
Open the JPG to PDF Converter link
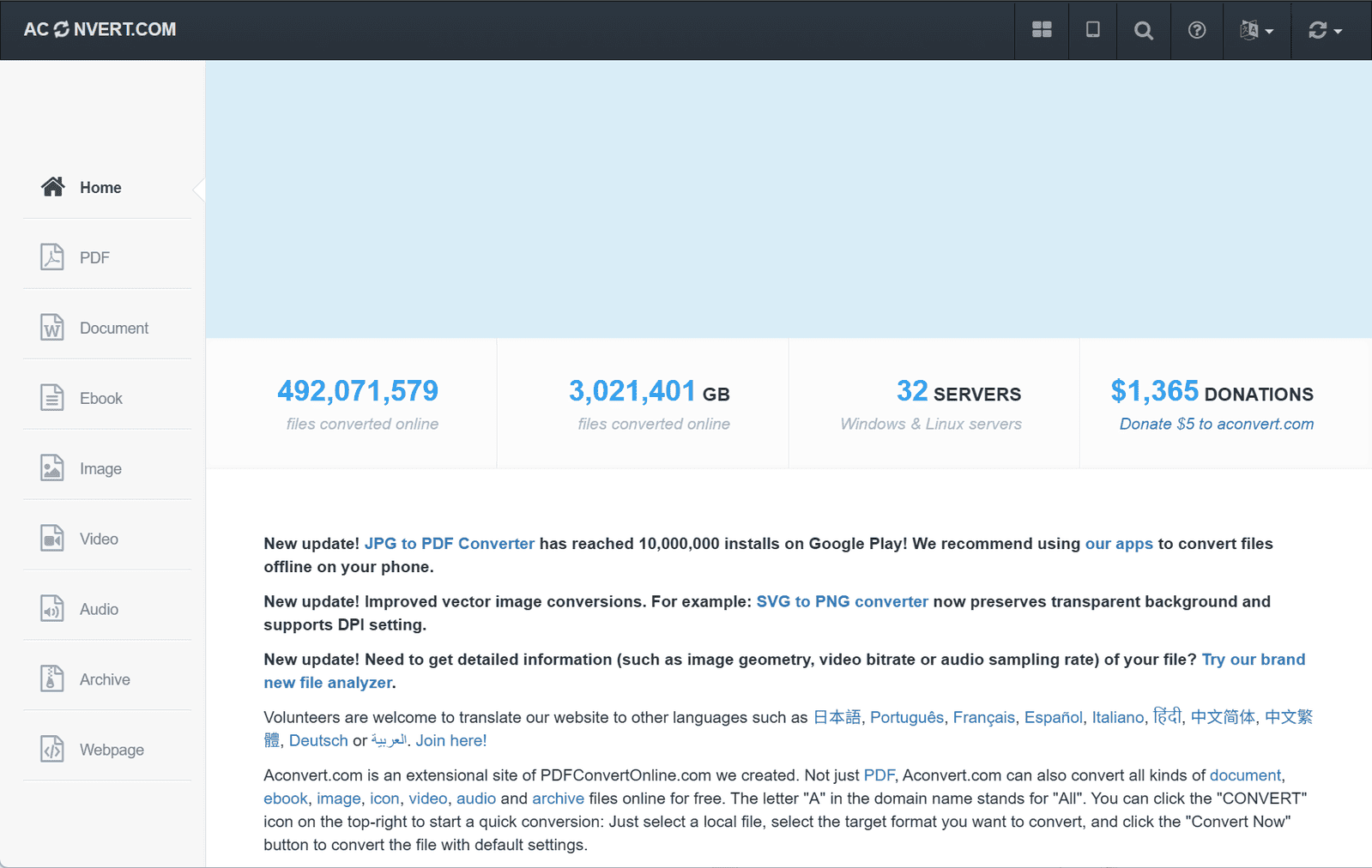[x=449, y=544]
